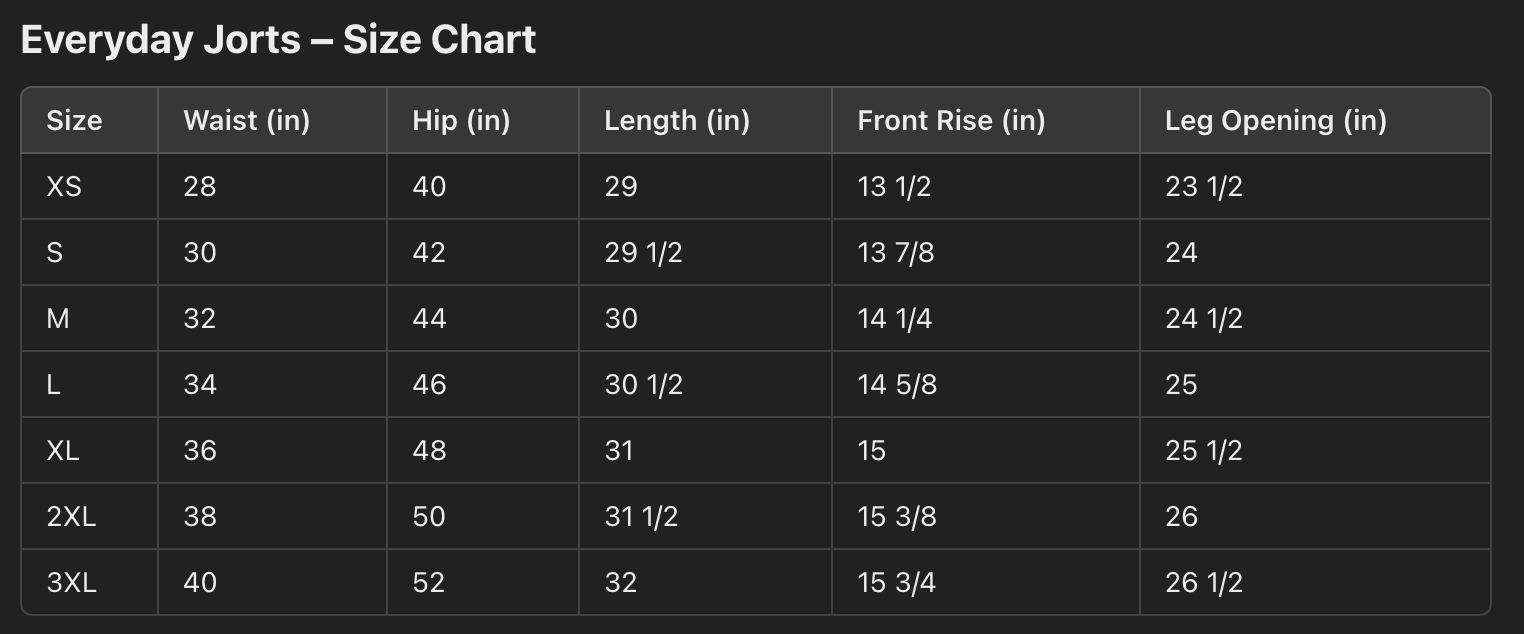The width and height of the screenshot is (1524, 634).
Task: Click the Leg Opening (in) header
Action: coord(1275,121)
